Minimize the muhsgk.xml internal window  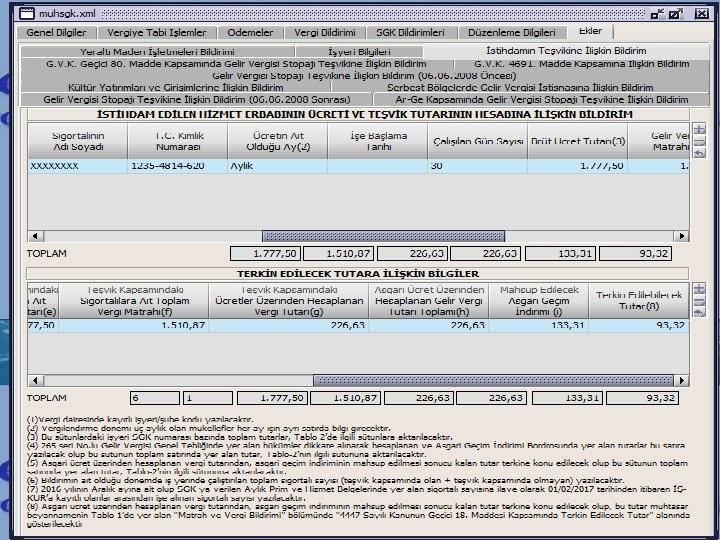click(658, 14)
